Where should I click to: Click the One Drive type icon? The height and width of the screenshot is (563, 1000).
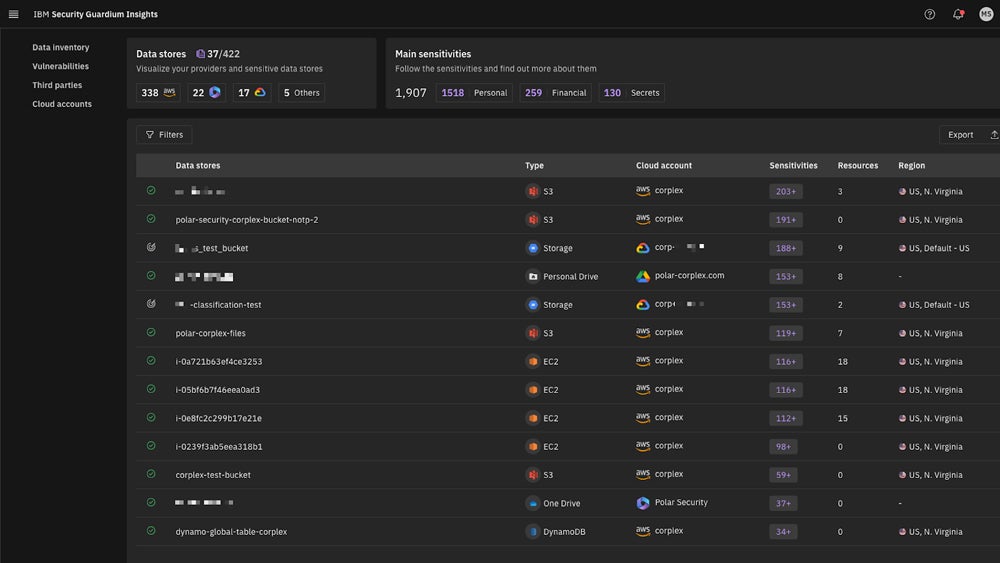click(533, 503)
